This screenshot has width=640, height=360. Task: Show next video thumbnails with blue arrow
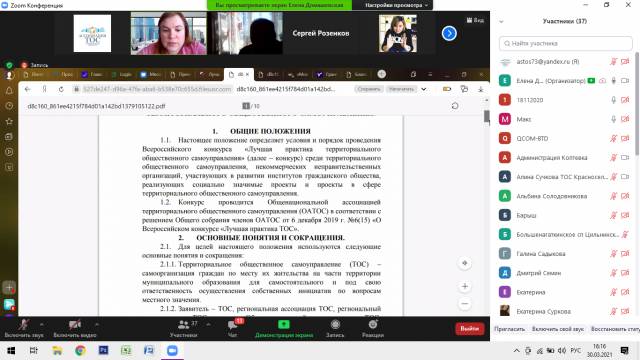449,33
